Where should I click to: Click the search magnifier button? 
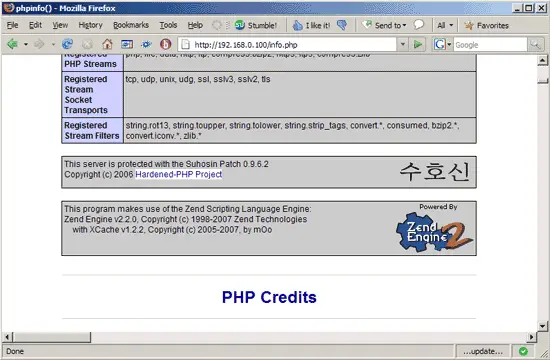point(535,45)
